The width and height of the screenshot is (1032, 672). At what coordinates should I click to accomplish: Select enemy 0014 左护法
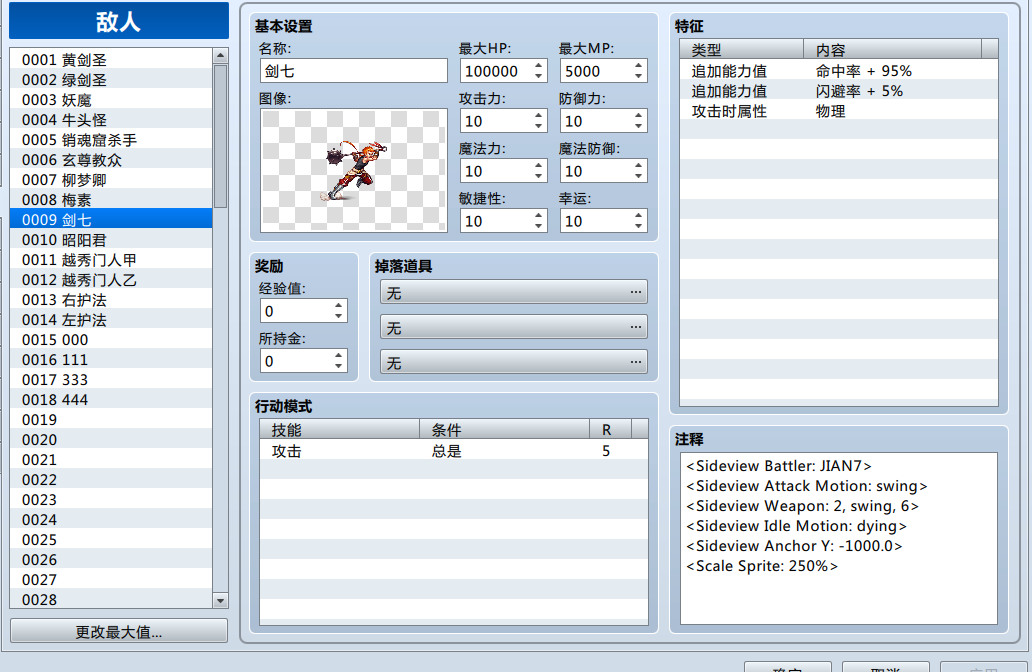tap(111, 320)
